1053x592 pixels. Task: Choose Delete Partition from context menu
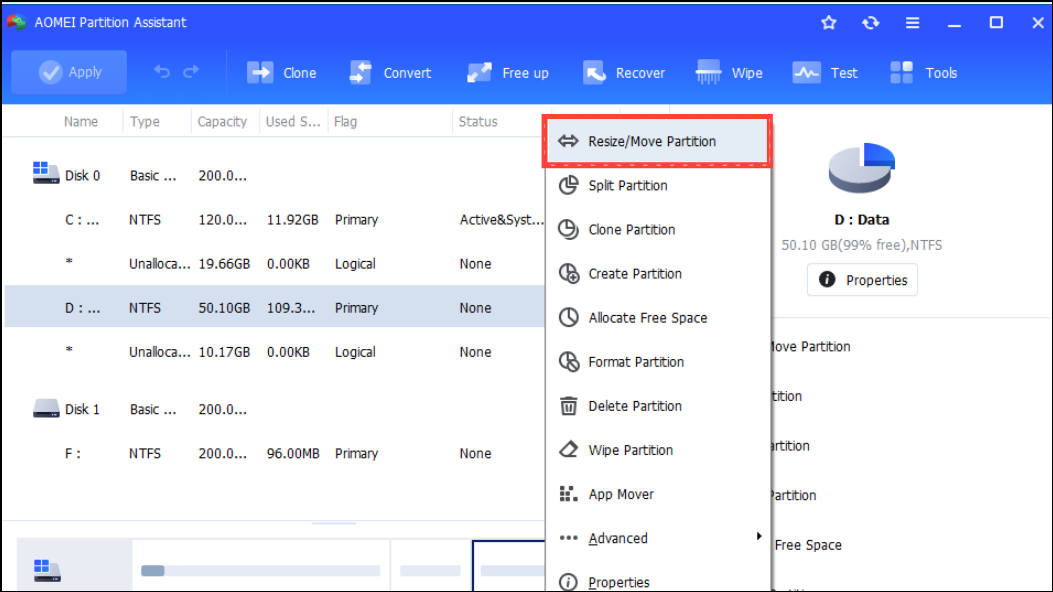pyautogui.click(x=657, y=406)
